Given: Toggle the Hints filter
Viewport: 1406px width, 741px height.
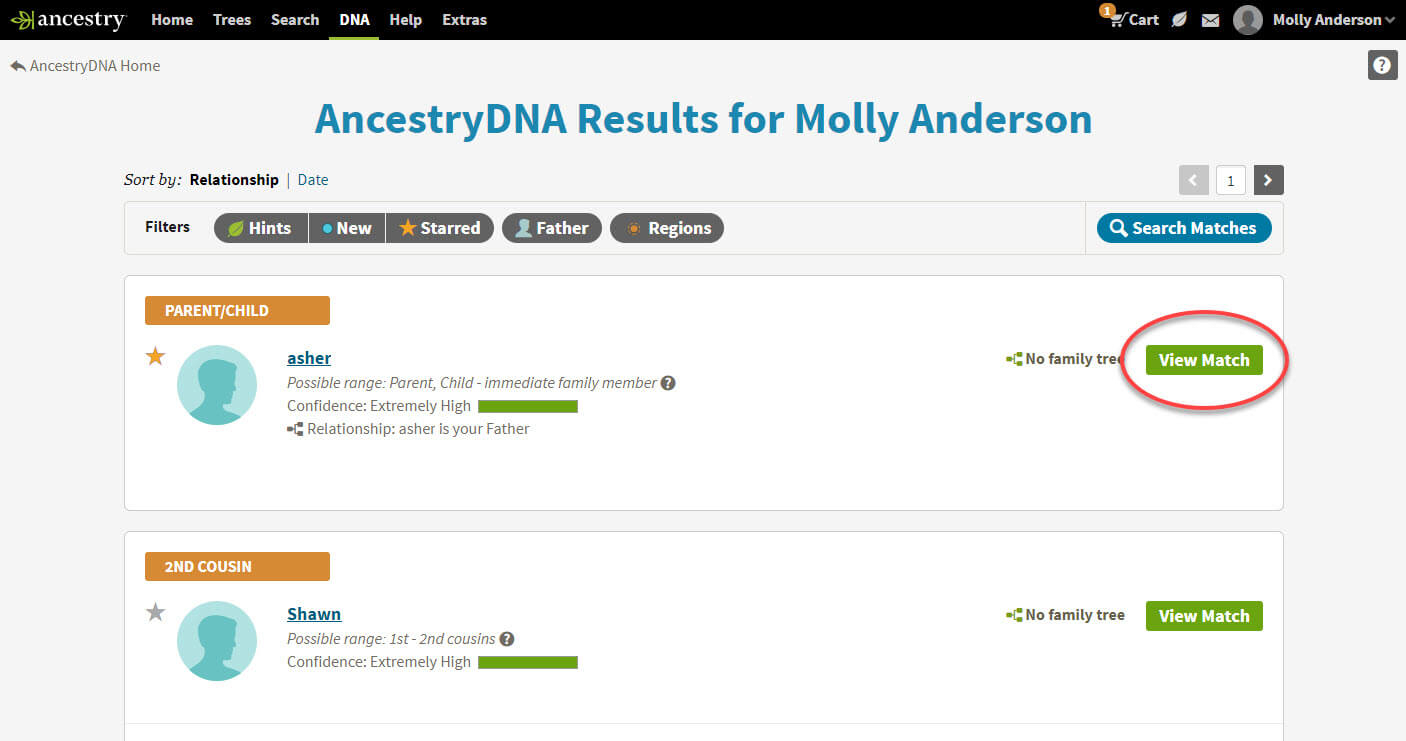Looking at the screenshot, I should [260, 228].
